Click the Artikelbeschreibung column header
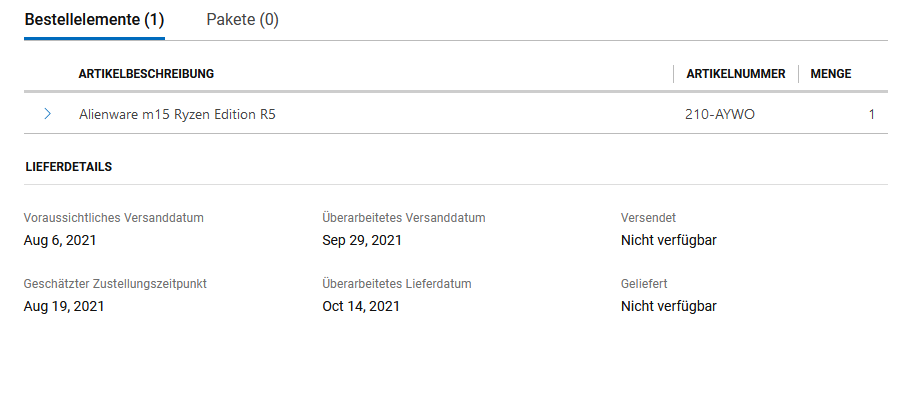 click(146, 73)
